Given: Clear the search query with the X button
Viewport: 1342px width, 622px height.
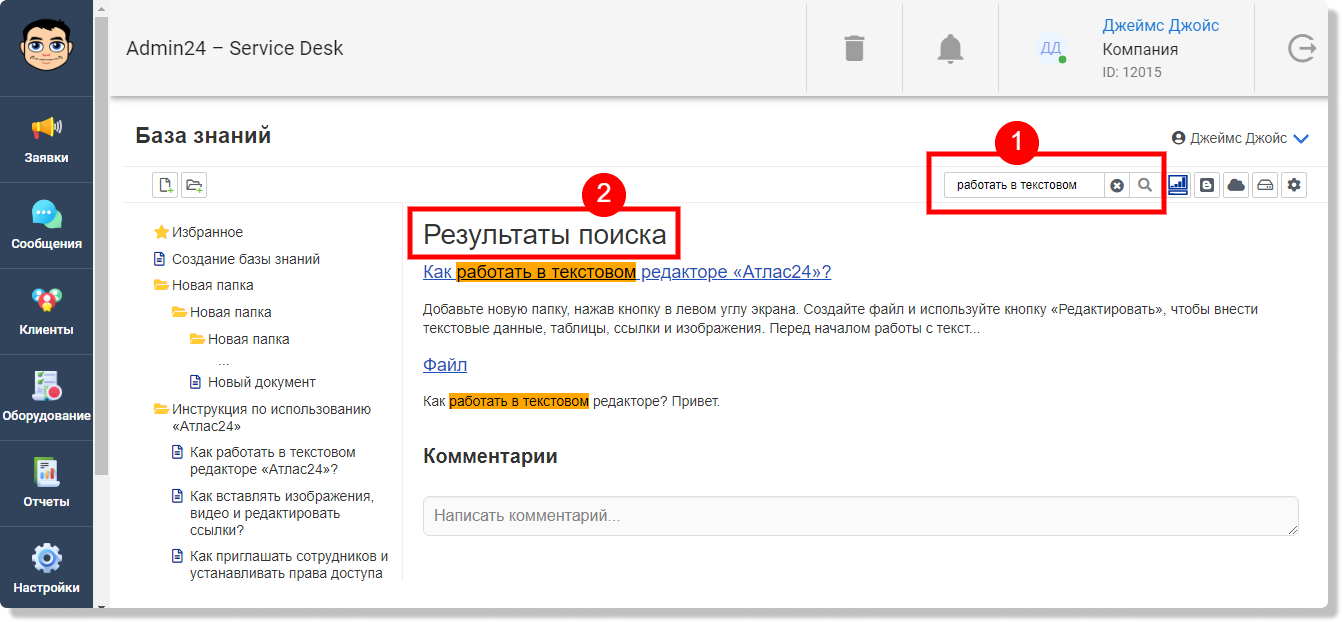Looking at the screenshot, I should point(1117,185).
